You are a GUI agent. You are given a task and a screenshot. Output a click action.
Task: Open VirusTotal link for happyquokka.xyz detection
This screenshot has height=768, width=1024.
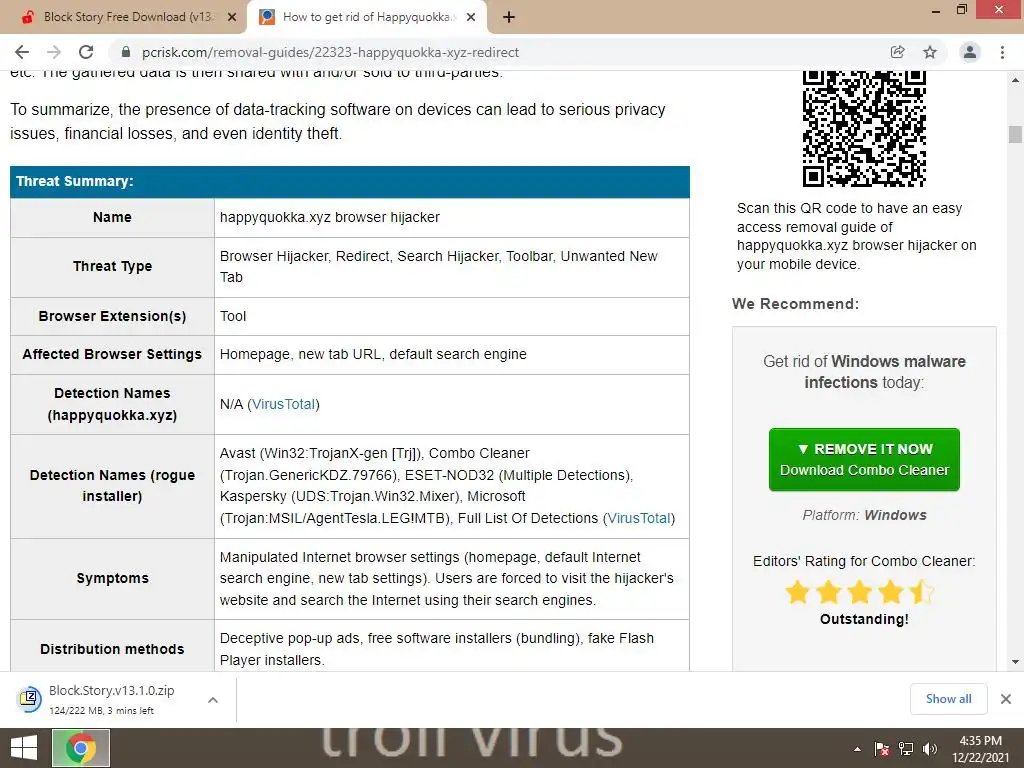pos(283,404)
